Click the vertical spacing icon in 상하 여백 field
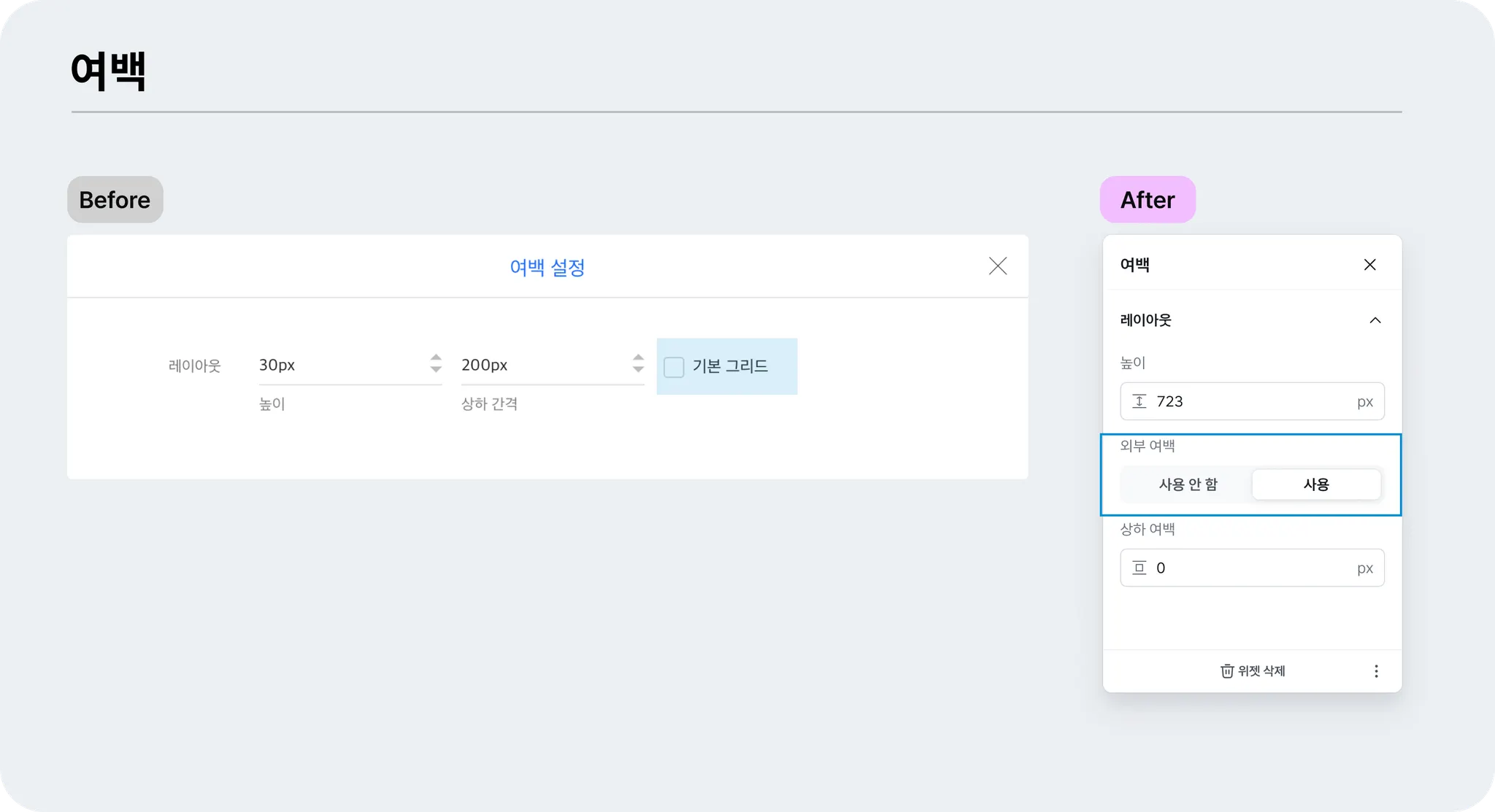 pos(1139,568)
